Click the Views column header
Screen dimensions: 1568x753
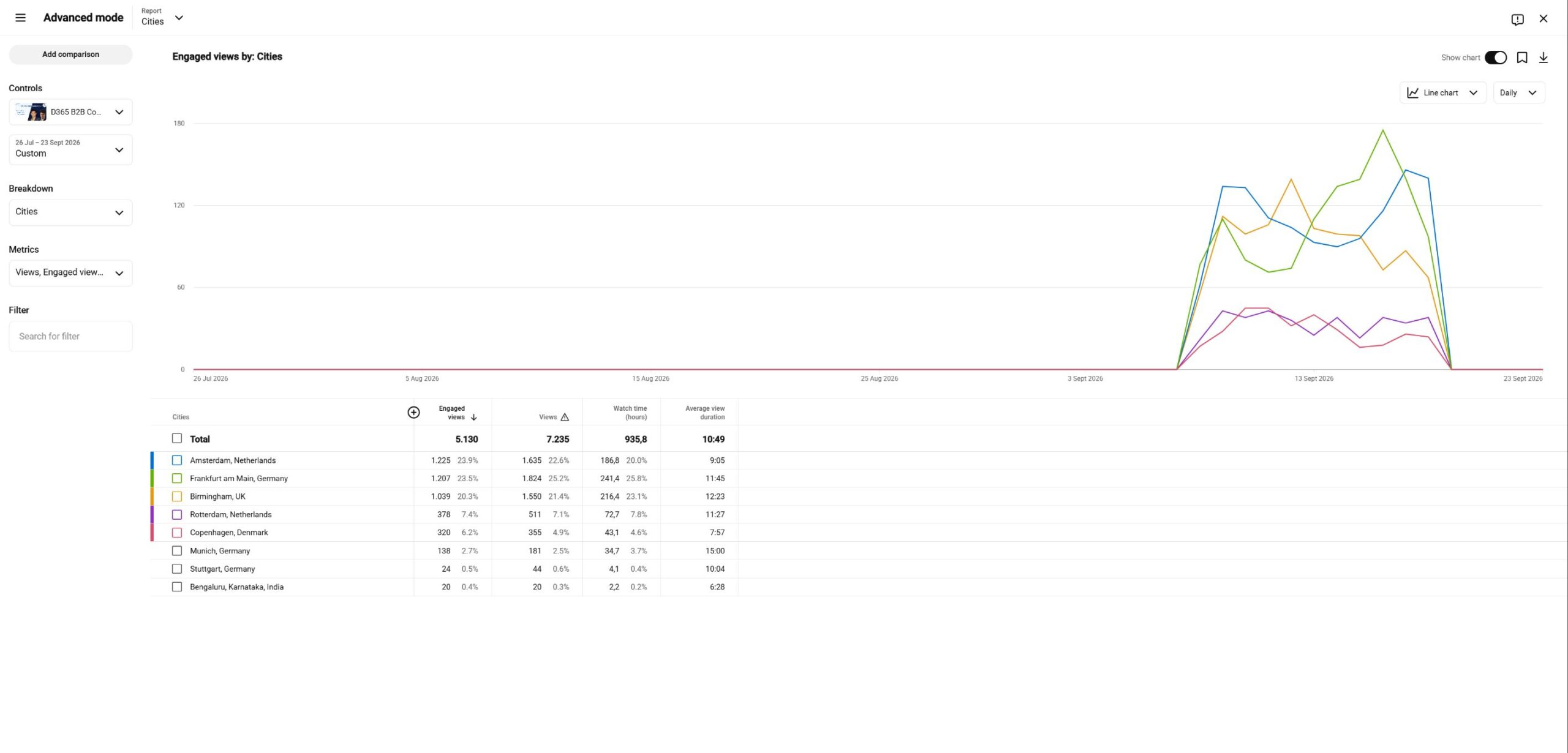tap(548, 418)
